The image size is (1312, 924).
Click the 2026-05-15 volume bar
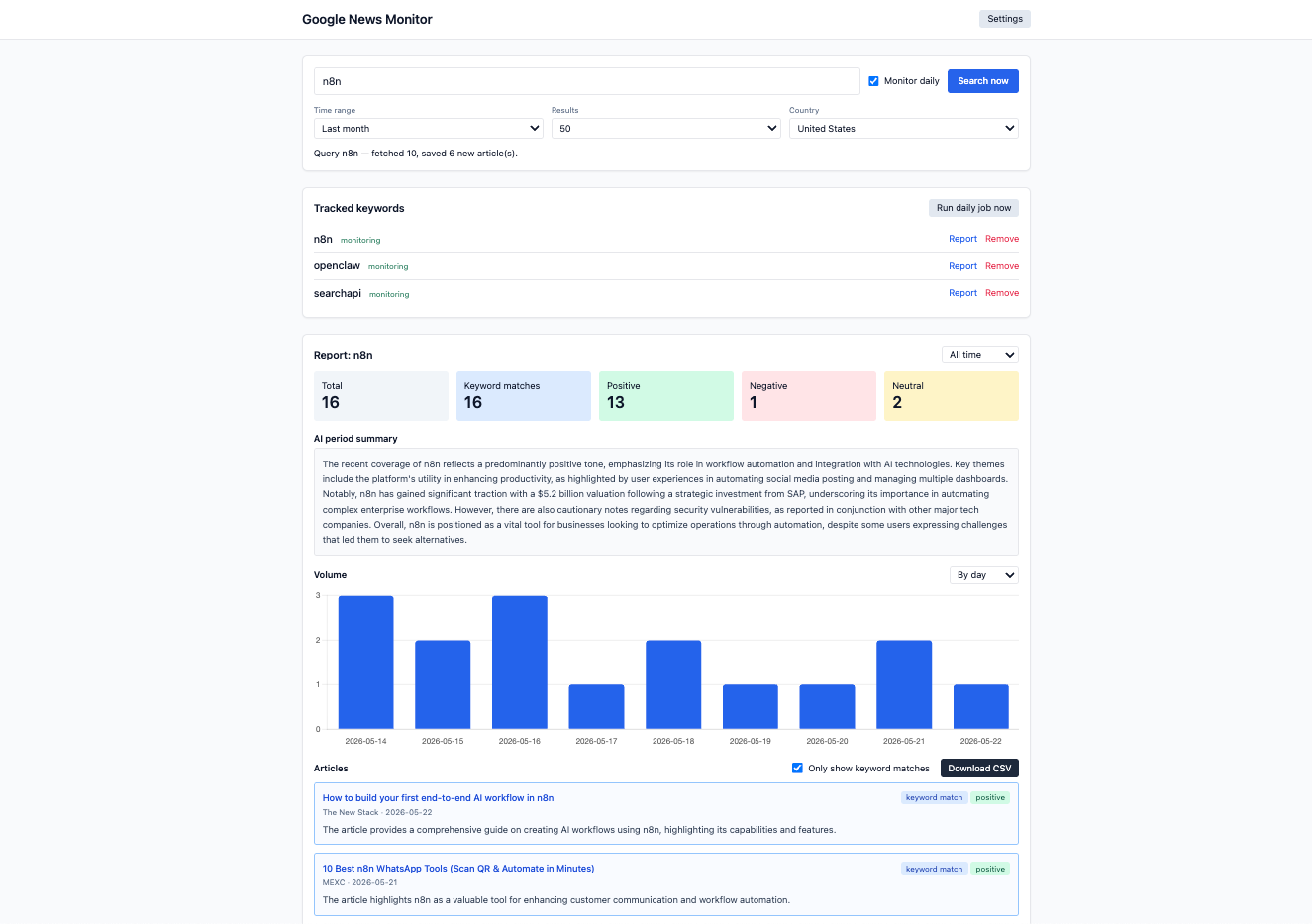(443, 684)
